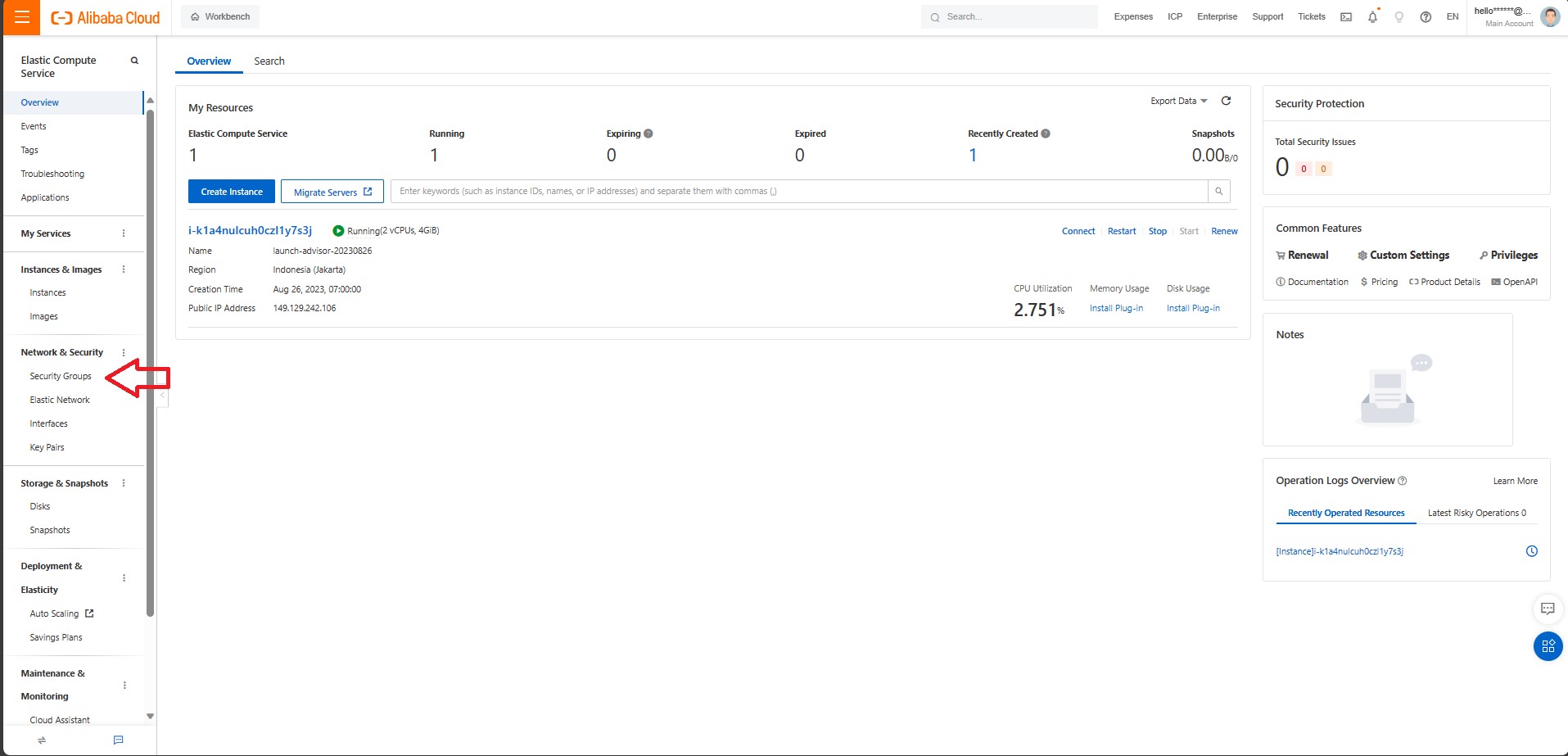Collapse the left sidebar panel handle
Image resolution: width=1568 pixels, height=756 pixels.
(x=162, y=396)
